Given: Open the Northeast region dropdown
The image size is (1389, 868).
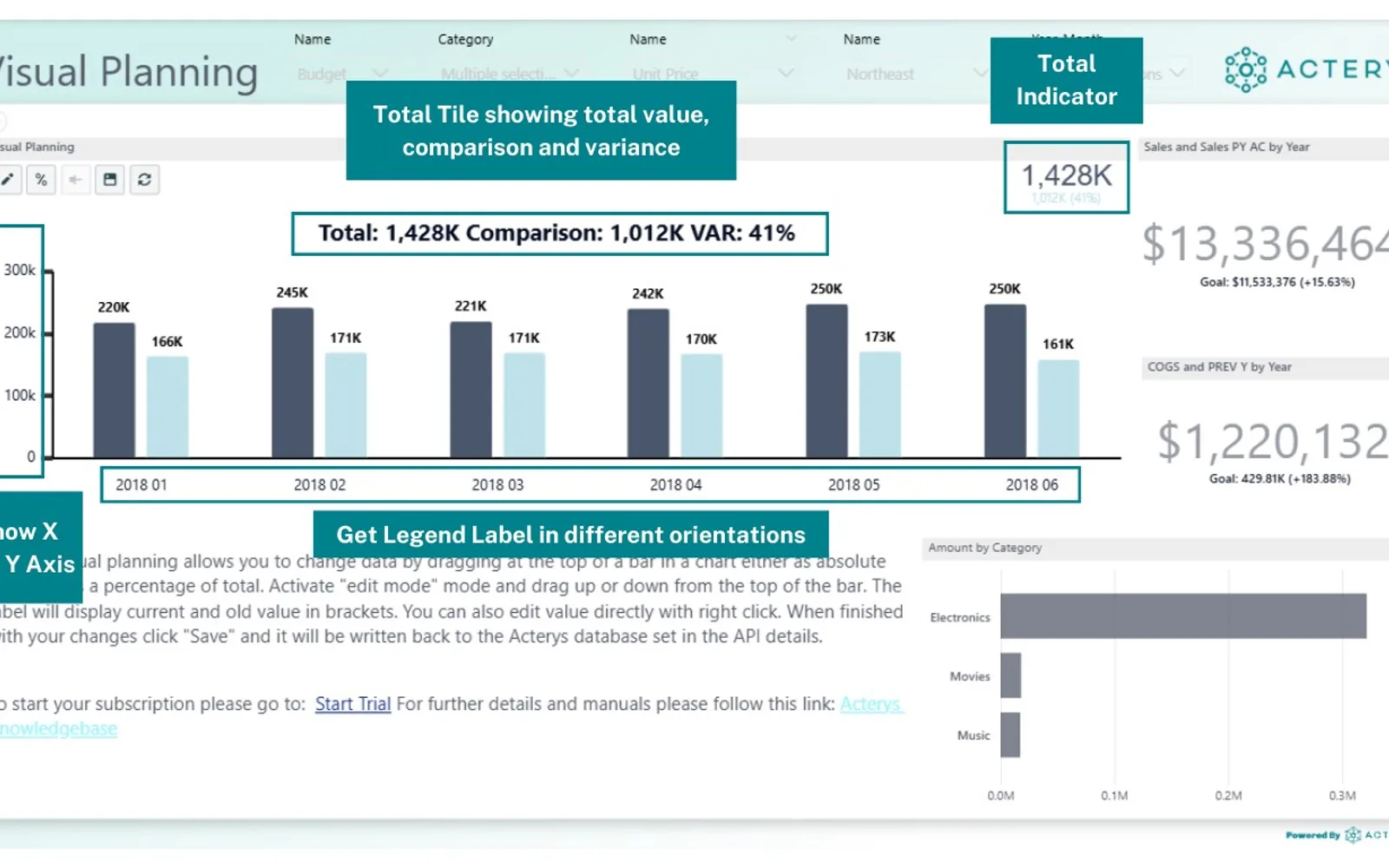Looking at the screenshot, I should pyautogui.click(x=916, y=74).
